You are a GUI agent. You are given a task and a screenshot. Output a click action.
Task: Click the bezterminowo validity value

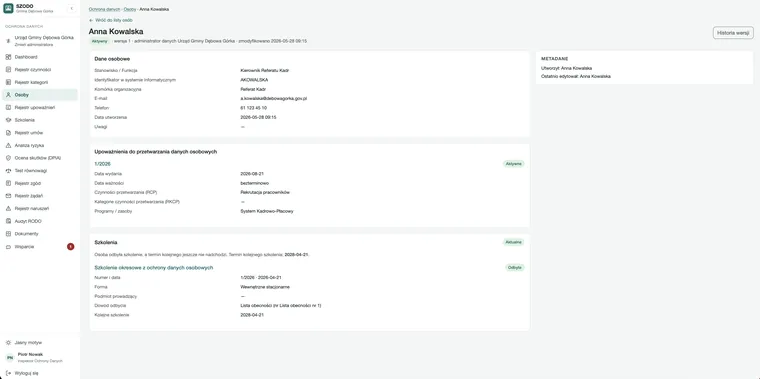[254, 183]
